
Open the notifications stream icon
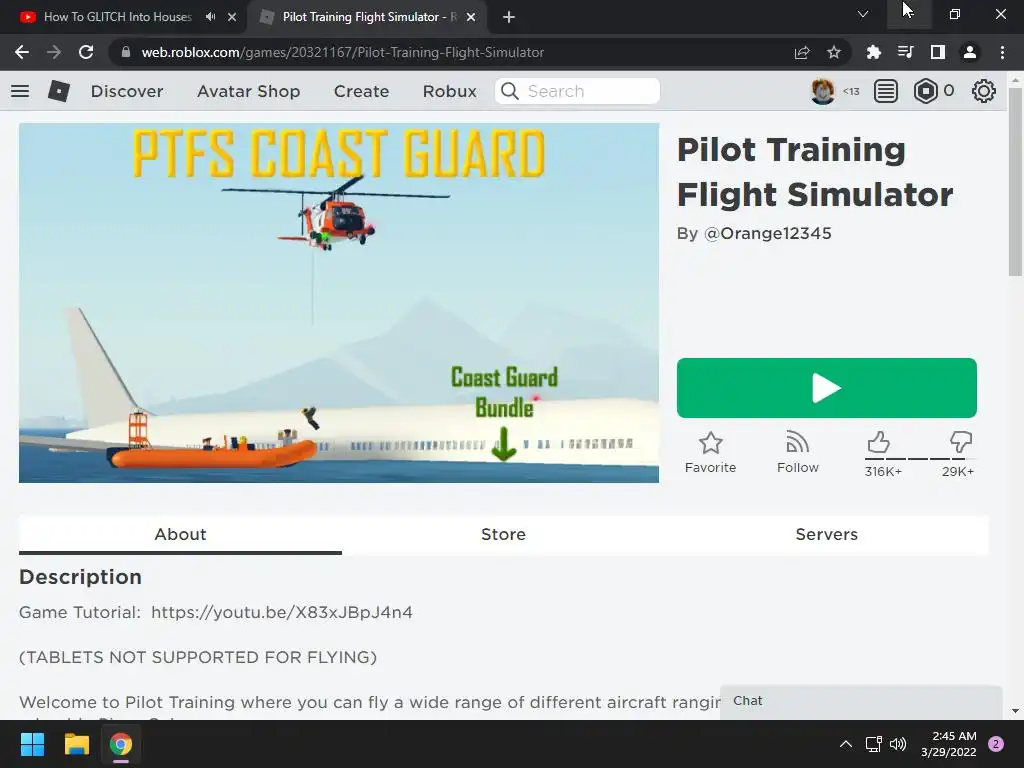[x=886, y=91]
